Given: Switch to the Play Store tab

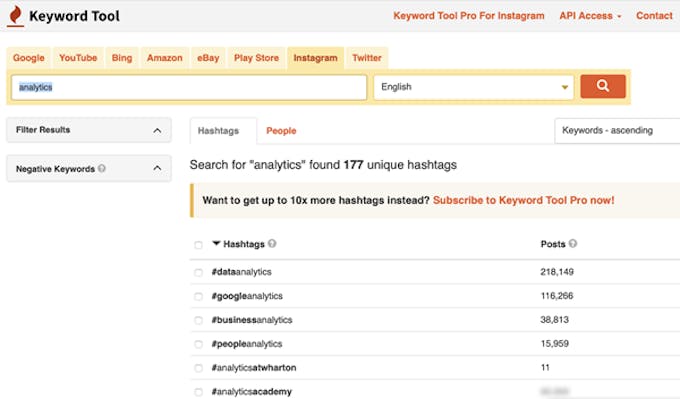Looking at the screenshot, I should pos(256,58).
